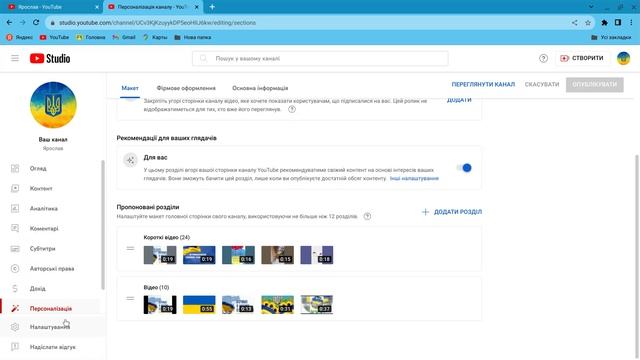Open the hamburger navigation menu
The width and height of the screenshot is (640, 360).
click(15, 58)
